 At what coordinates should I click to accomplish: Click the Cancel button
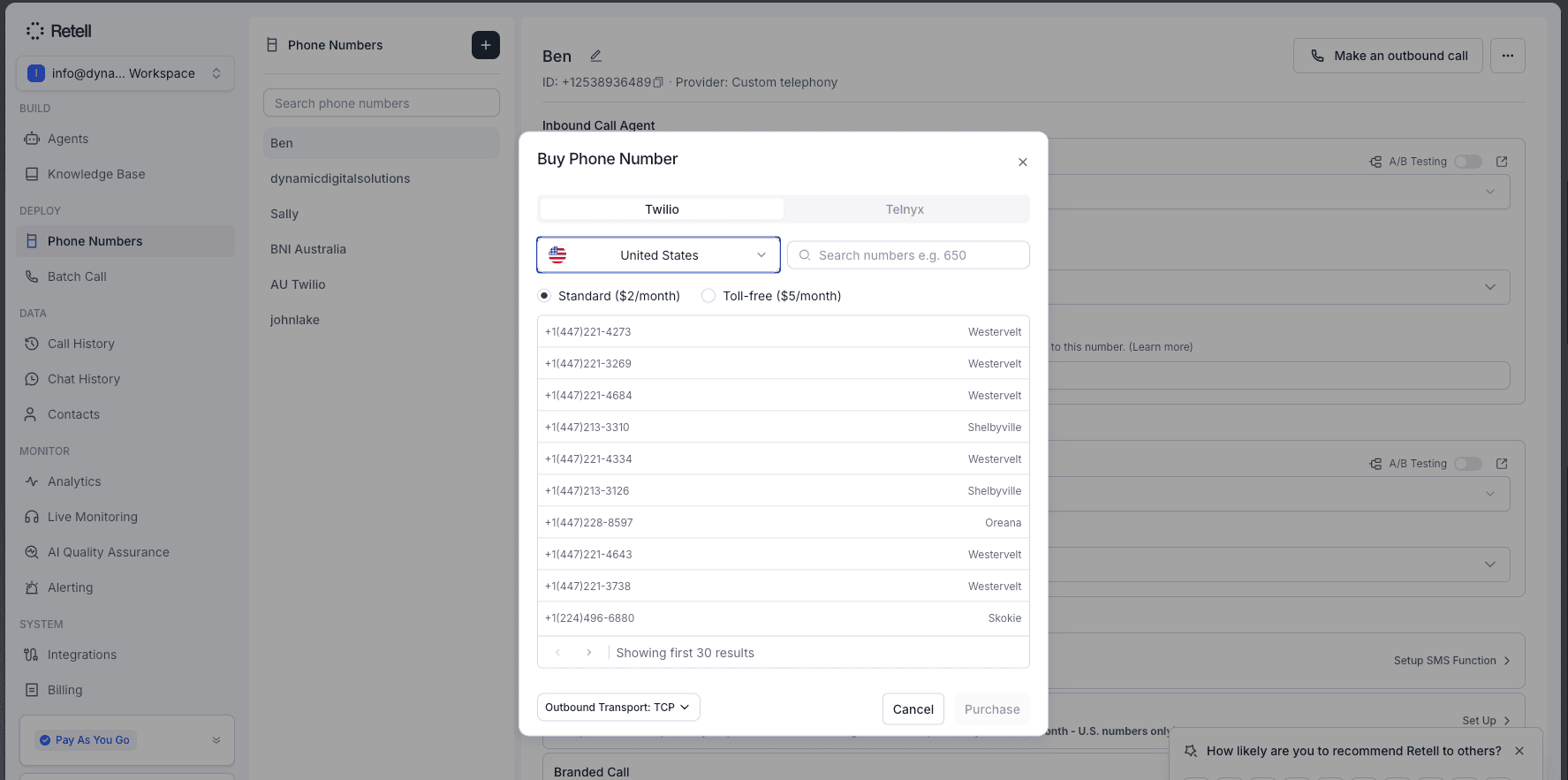[x=913, y=709]
